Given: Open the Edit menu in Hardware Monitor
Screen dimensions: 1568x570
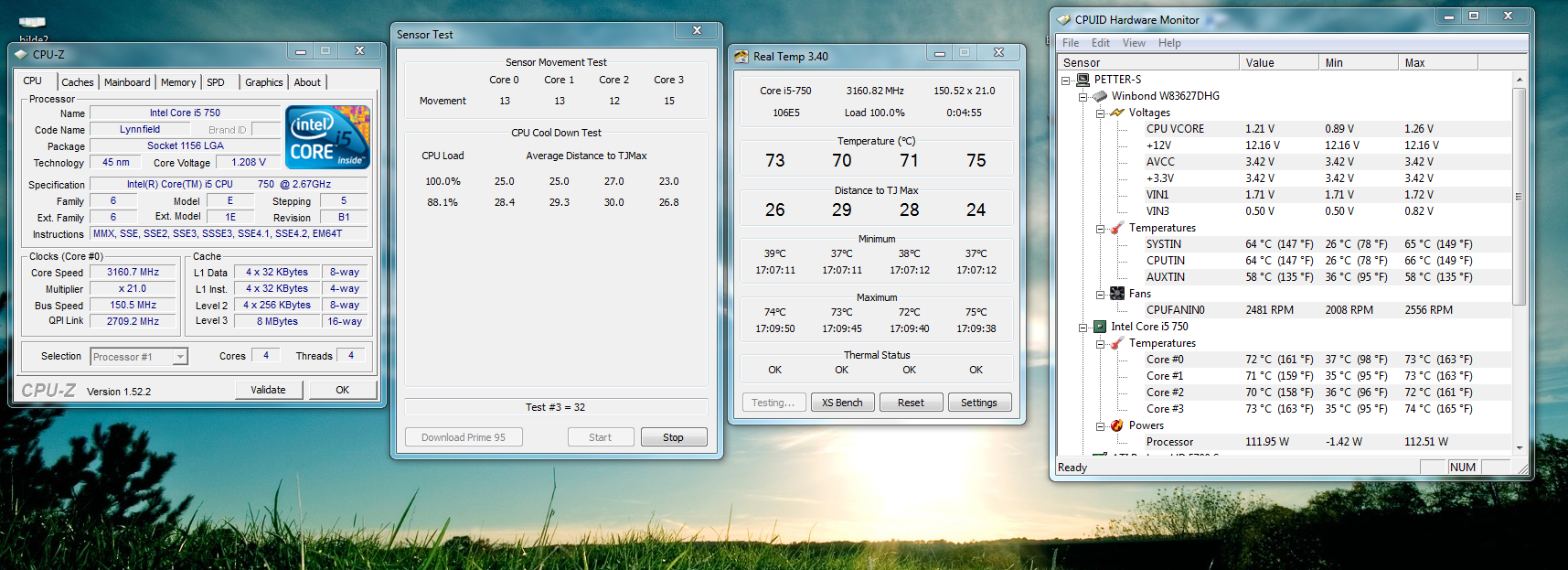Looking at the screenshot, I should [1101, 43].
